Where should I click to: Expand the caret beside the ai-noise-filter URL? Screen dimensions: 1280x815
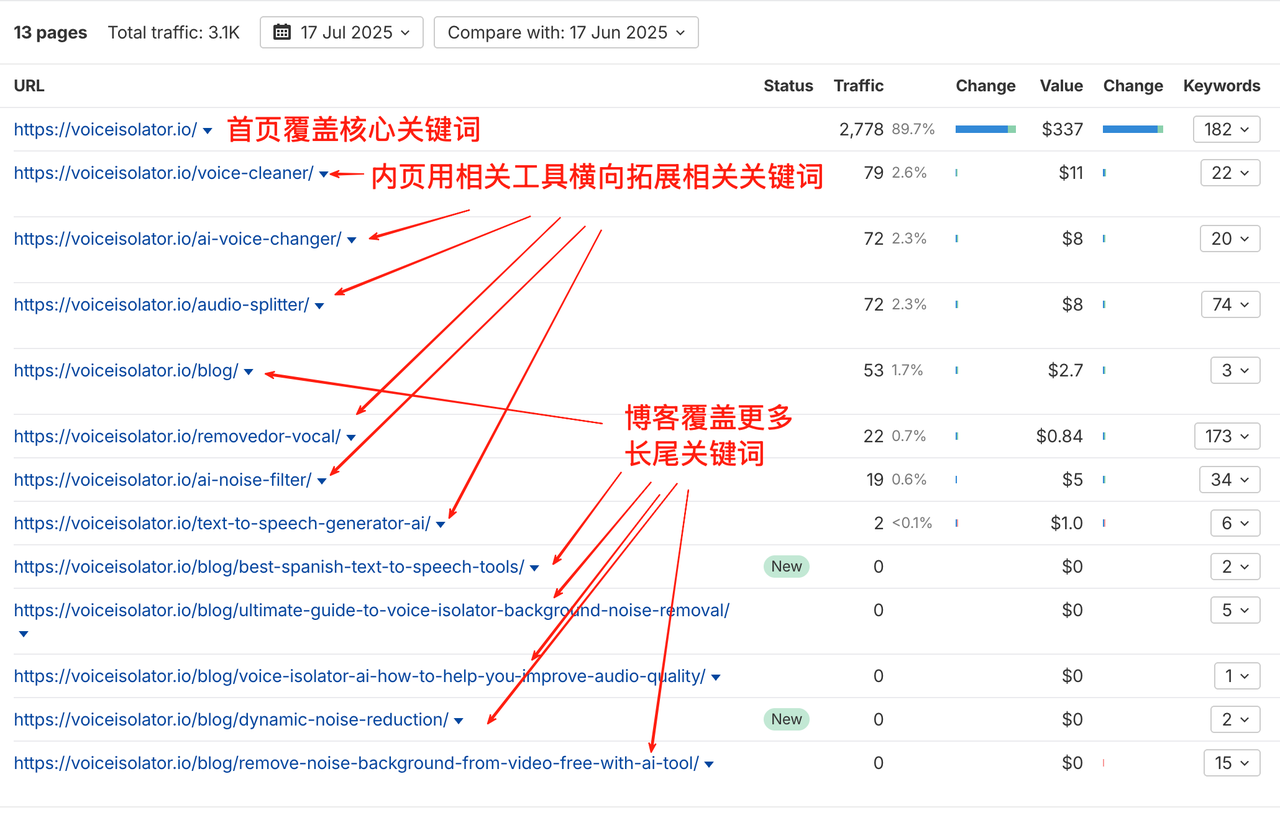322,481
